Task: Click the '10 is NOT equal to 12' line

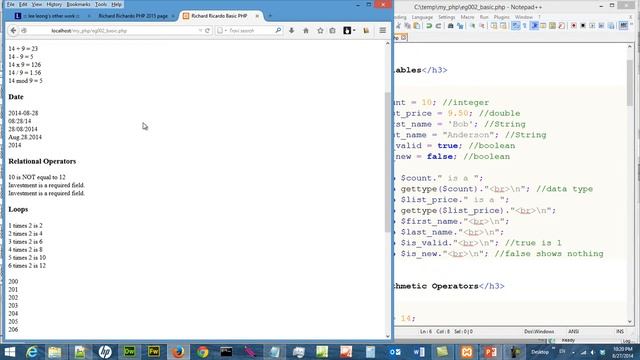Action: click(x=37, y=177)
